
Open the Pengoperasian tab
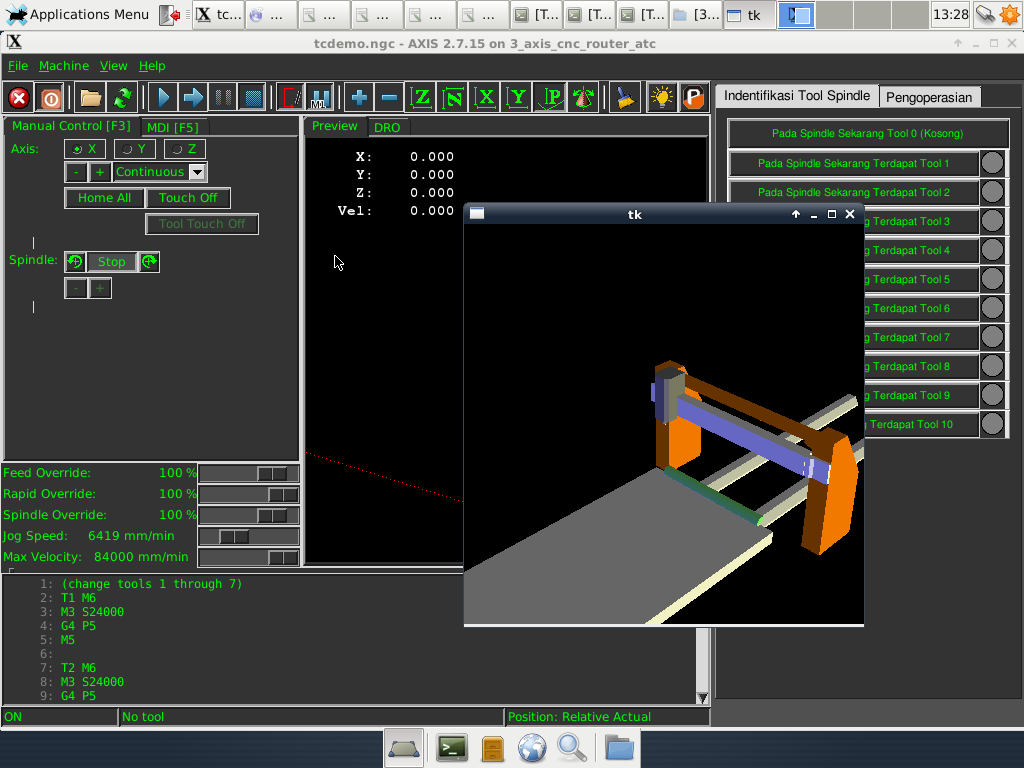click(929, 97)
